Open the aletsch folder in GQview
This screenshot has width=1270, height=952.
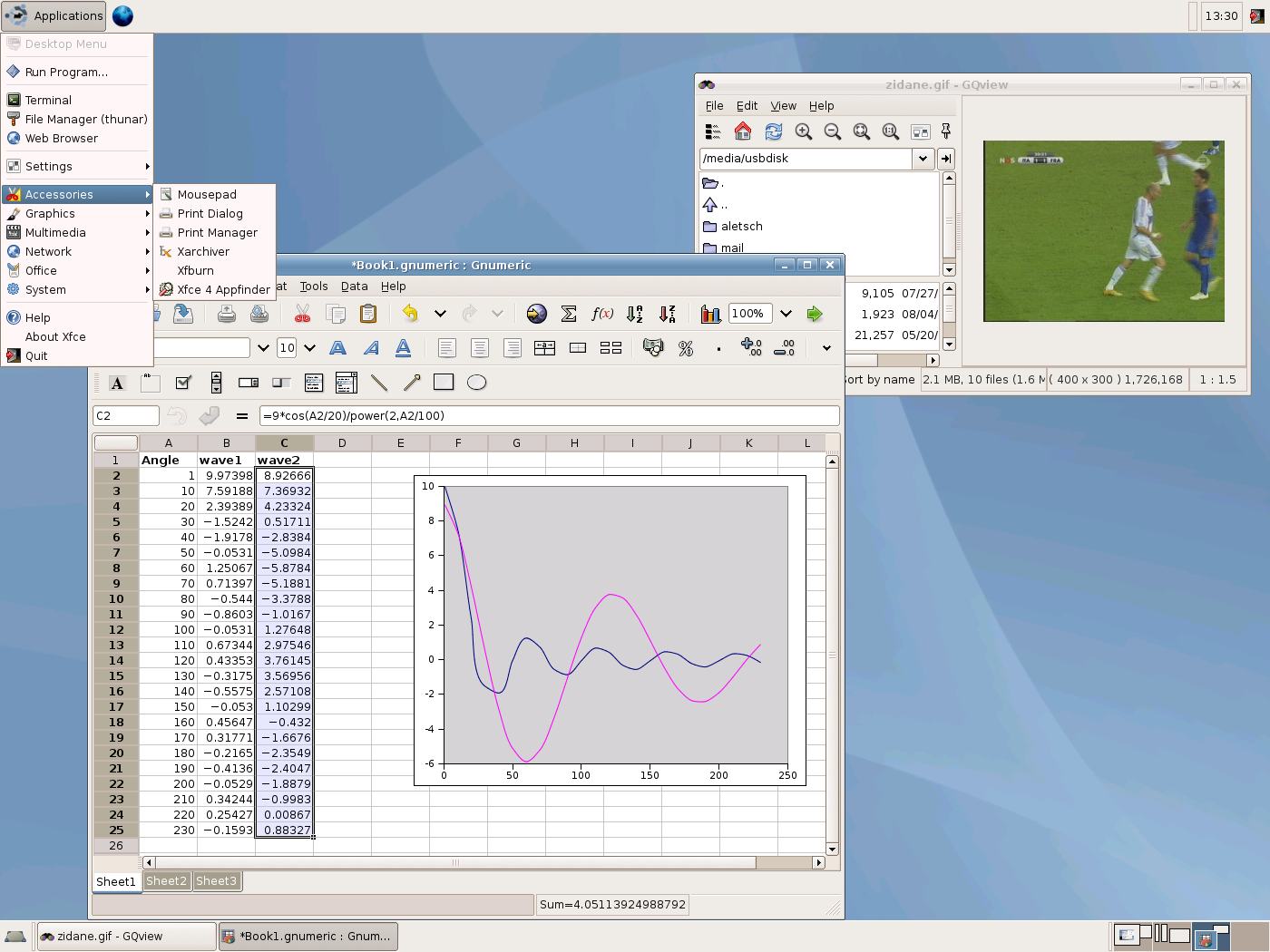[x=741, y=227]
